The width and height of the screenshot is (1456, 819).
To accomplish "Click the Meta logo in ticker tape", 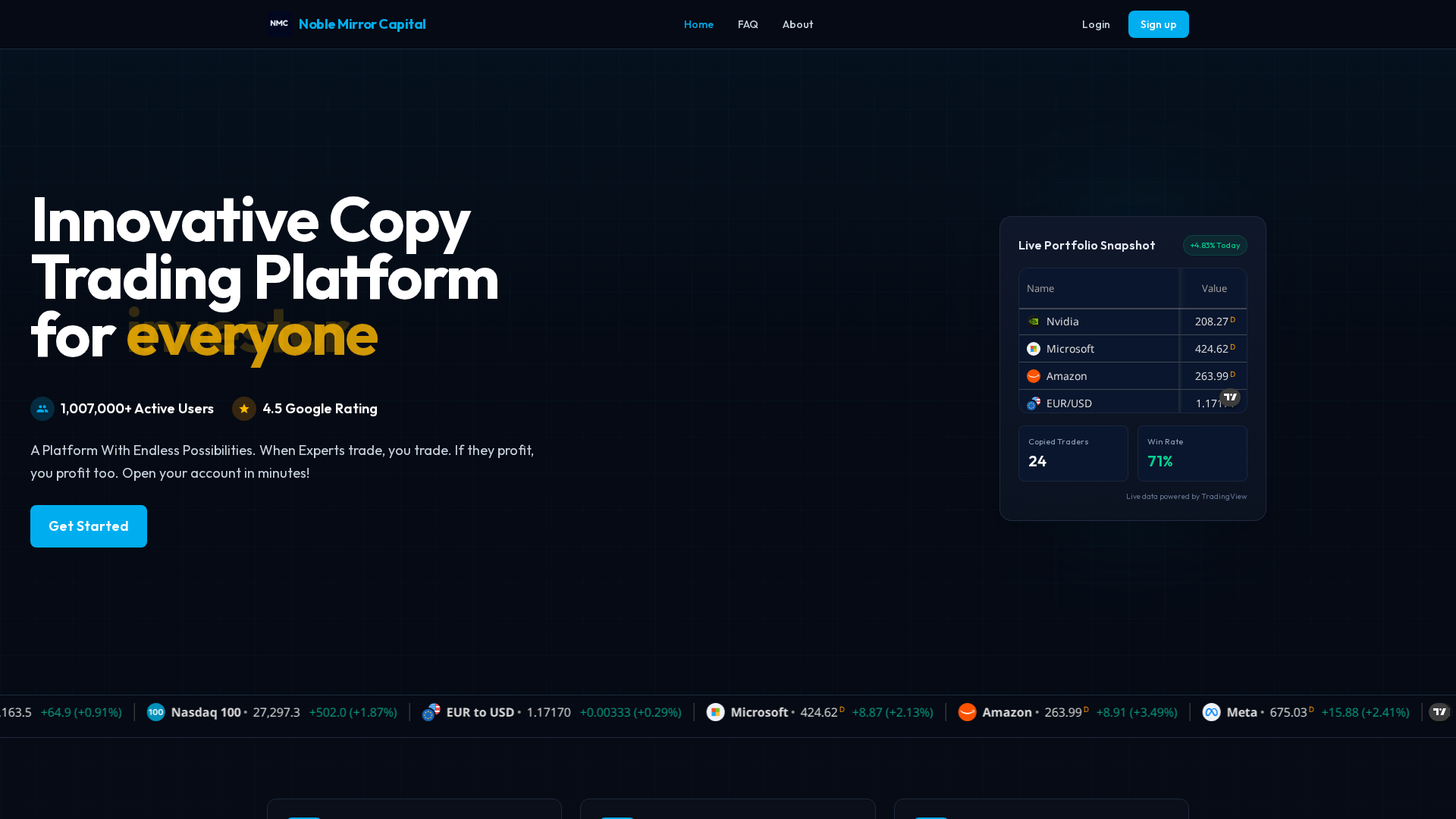I will (x=1212, y=712).
